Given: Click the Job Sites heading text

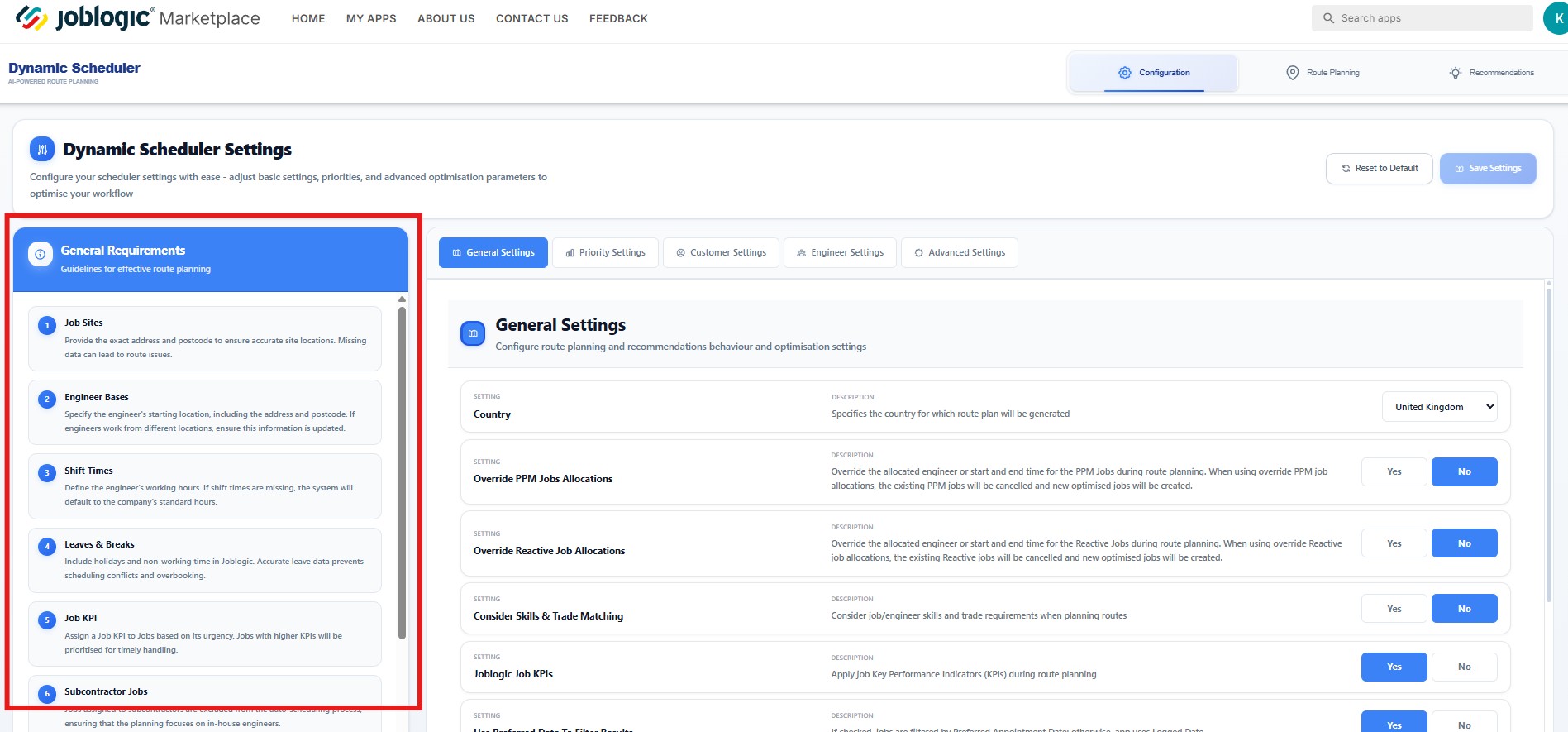Looking at the screenshot, I should pyautogui.click(x=83, y=323).
